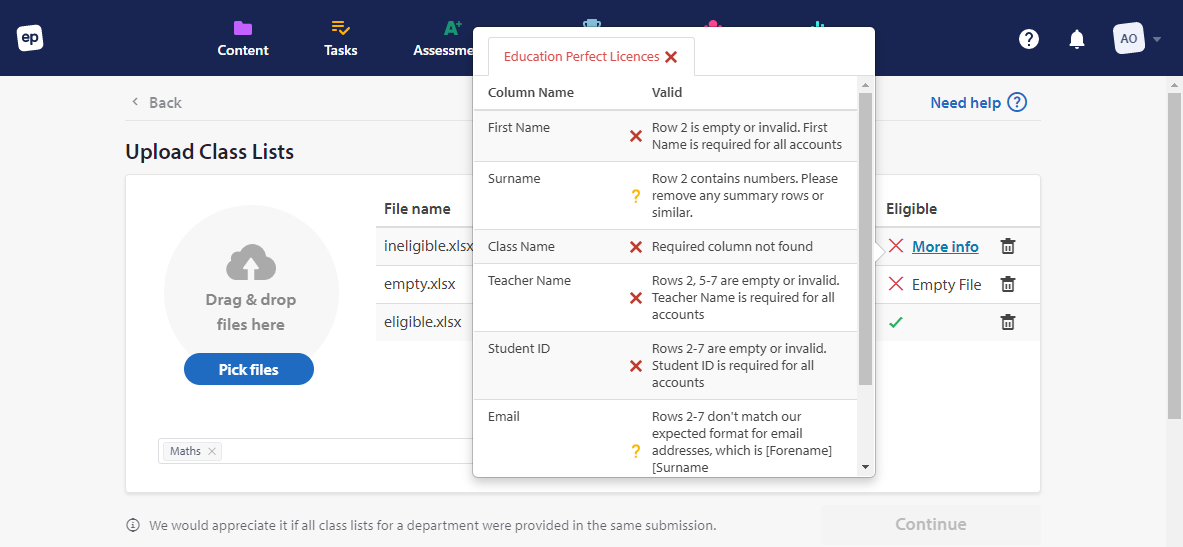Screen dimensions: 1183x547
Task: Expand the AO user account dropdown
Action: pos(1138,39)
